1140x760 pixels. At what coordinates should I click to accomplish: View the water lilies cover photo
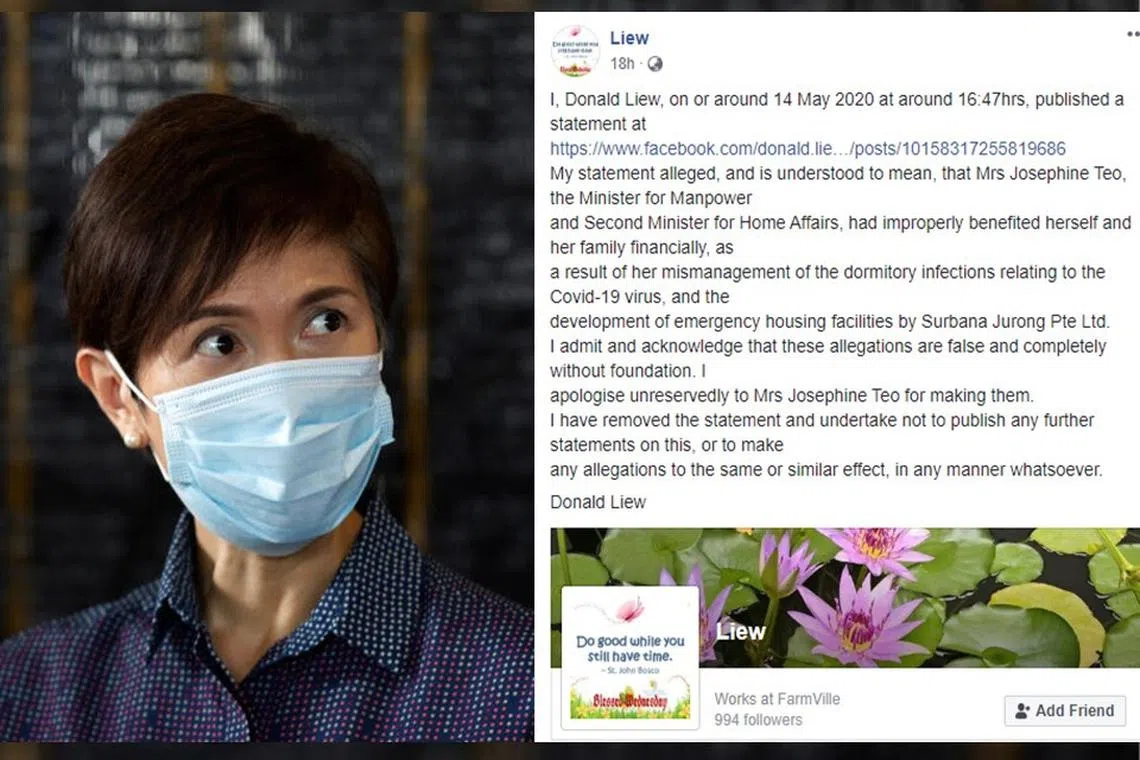tap(845, 597)
